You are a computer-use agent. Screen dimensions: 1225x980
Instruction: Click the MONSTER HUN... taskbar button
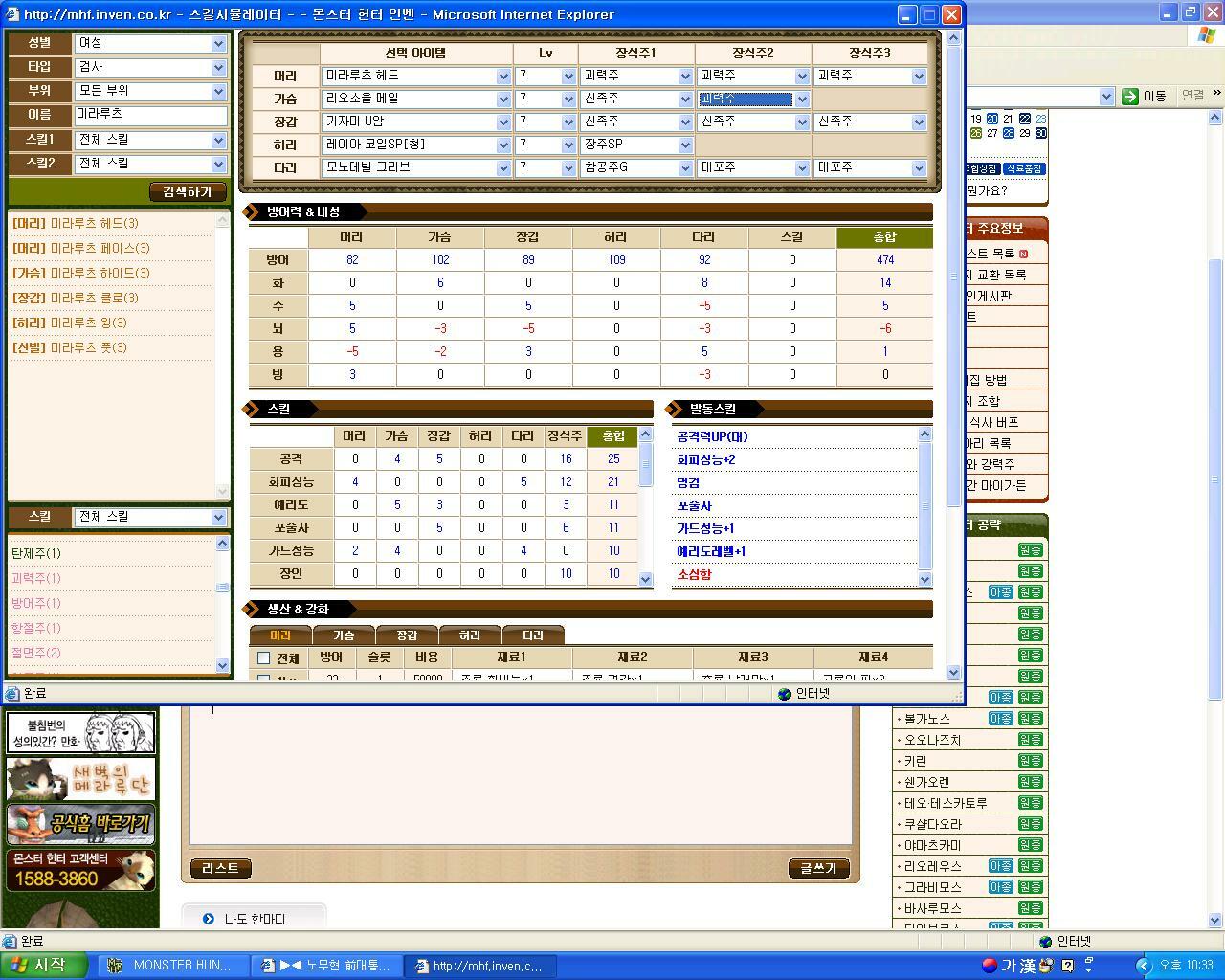[172, 966]
